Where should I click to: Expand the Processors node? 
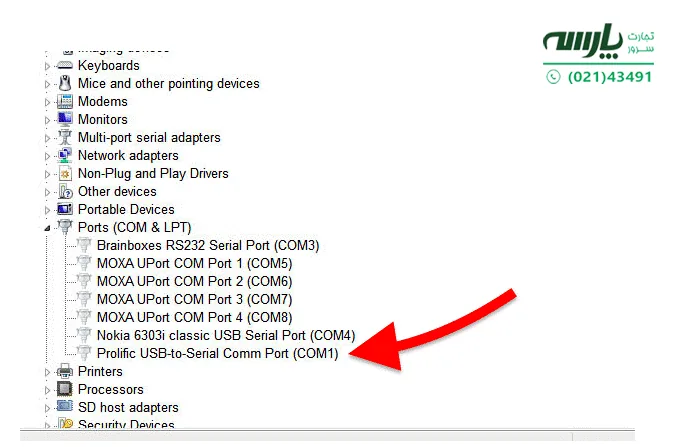pos(47,390)
